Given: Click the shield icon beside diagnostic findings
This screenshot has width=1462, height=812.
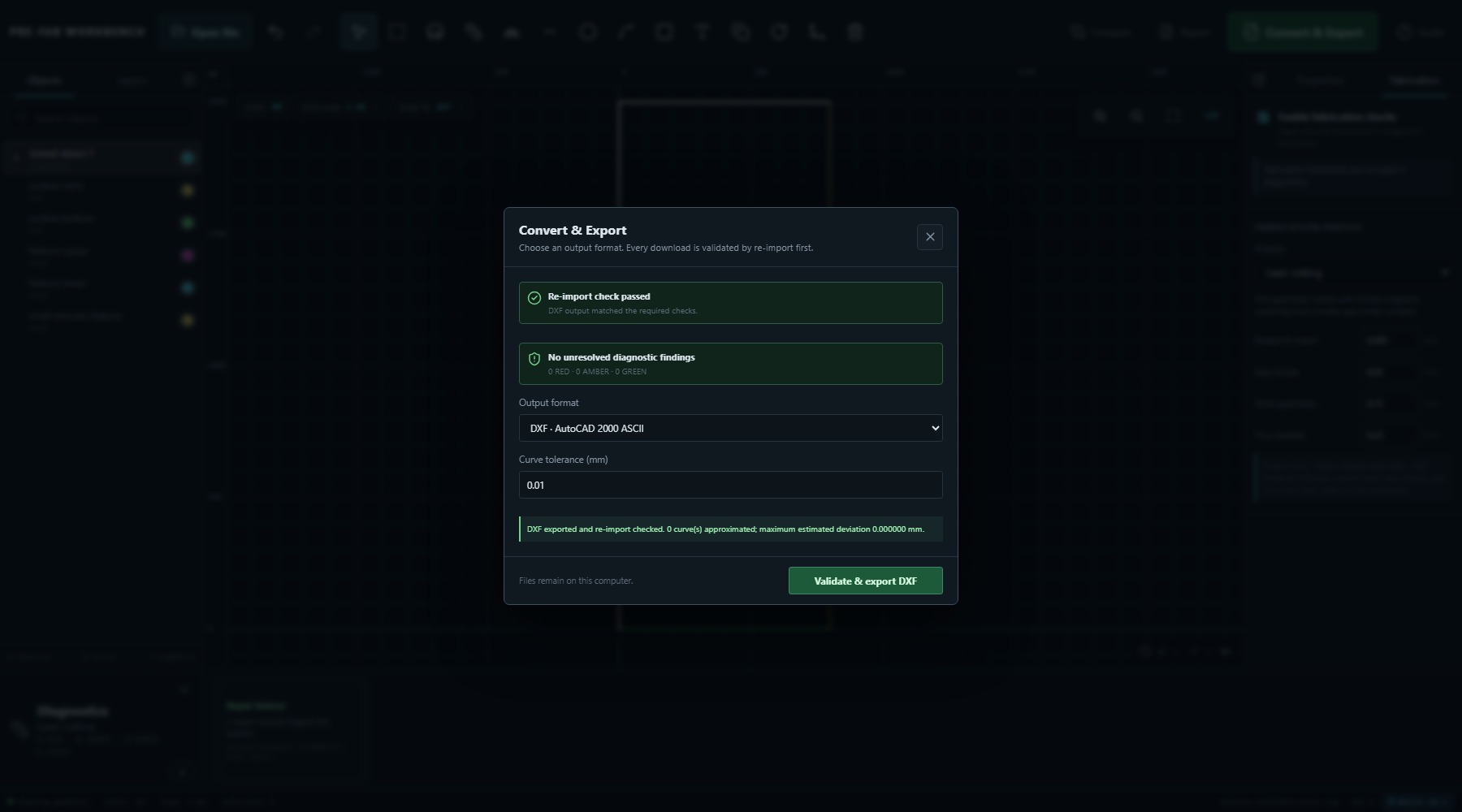Looking at the screenshot, I should 534,359.
